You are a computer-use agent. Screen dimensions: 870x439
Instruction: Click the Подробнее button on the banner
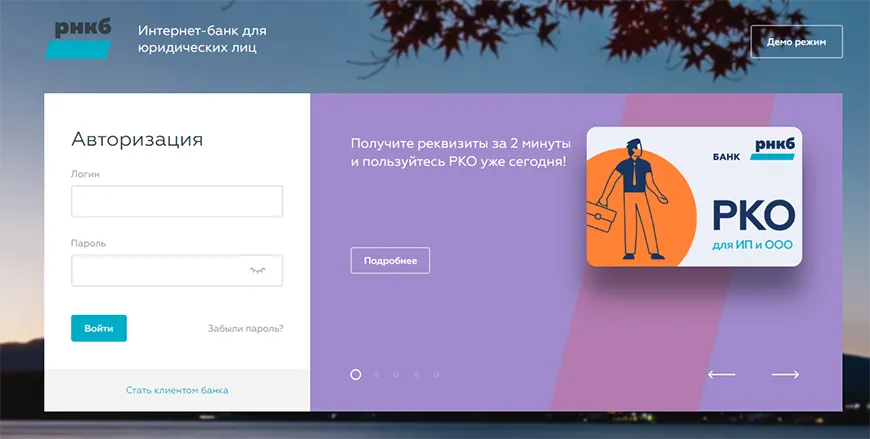(390, 260)
